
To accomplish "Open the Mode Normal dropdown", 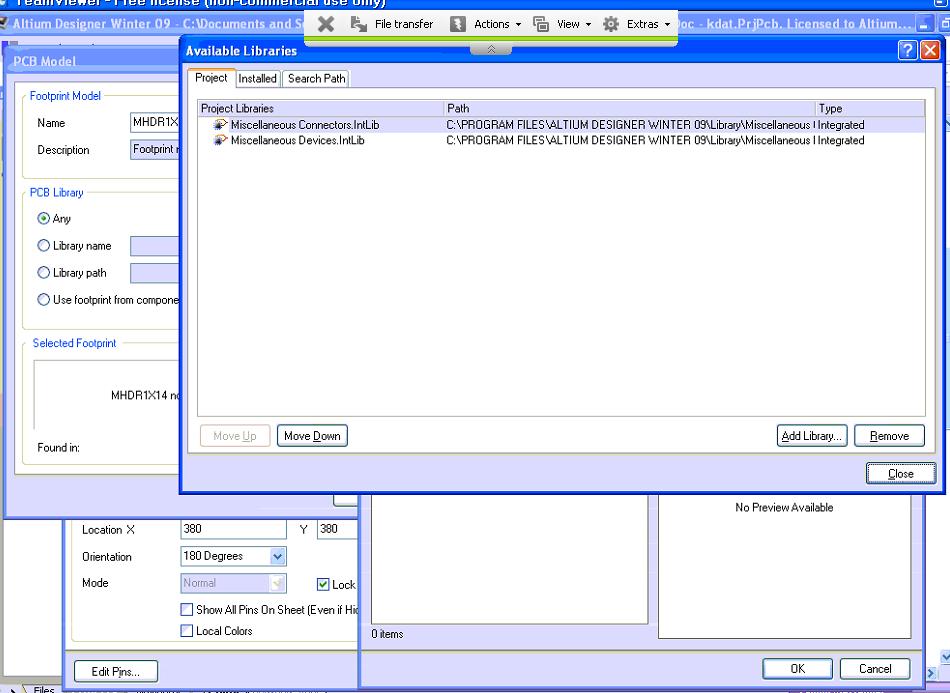I will [277, 583].
